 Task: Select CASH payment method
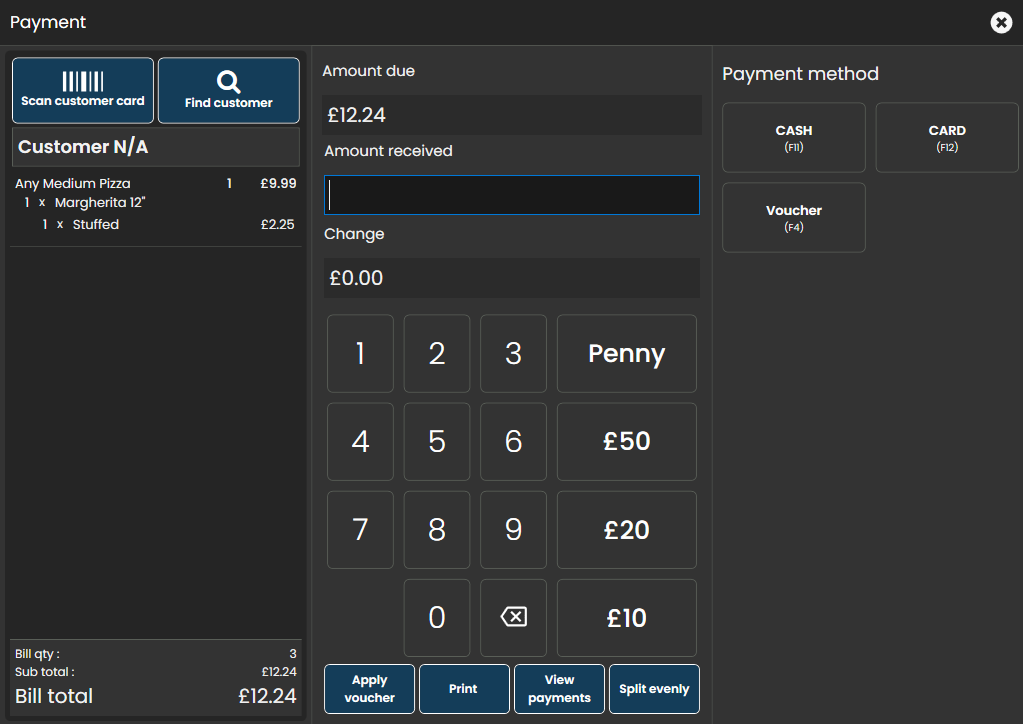794,137
